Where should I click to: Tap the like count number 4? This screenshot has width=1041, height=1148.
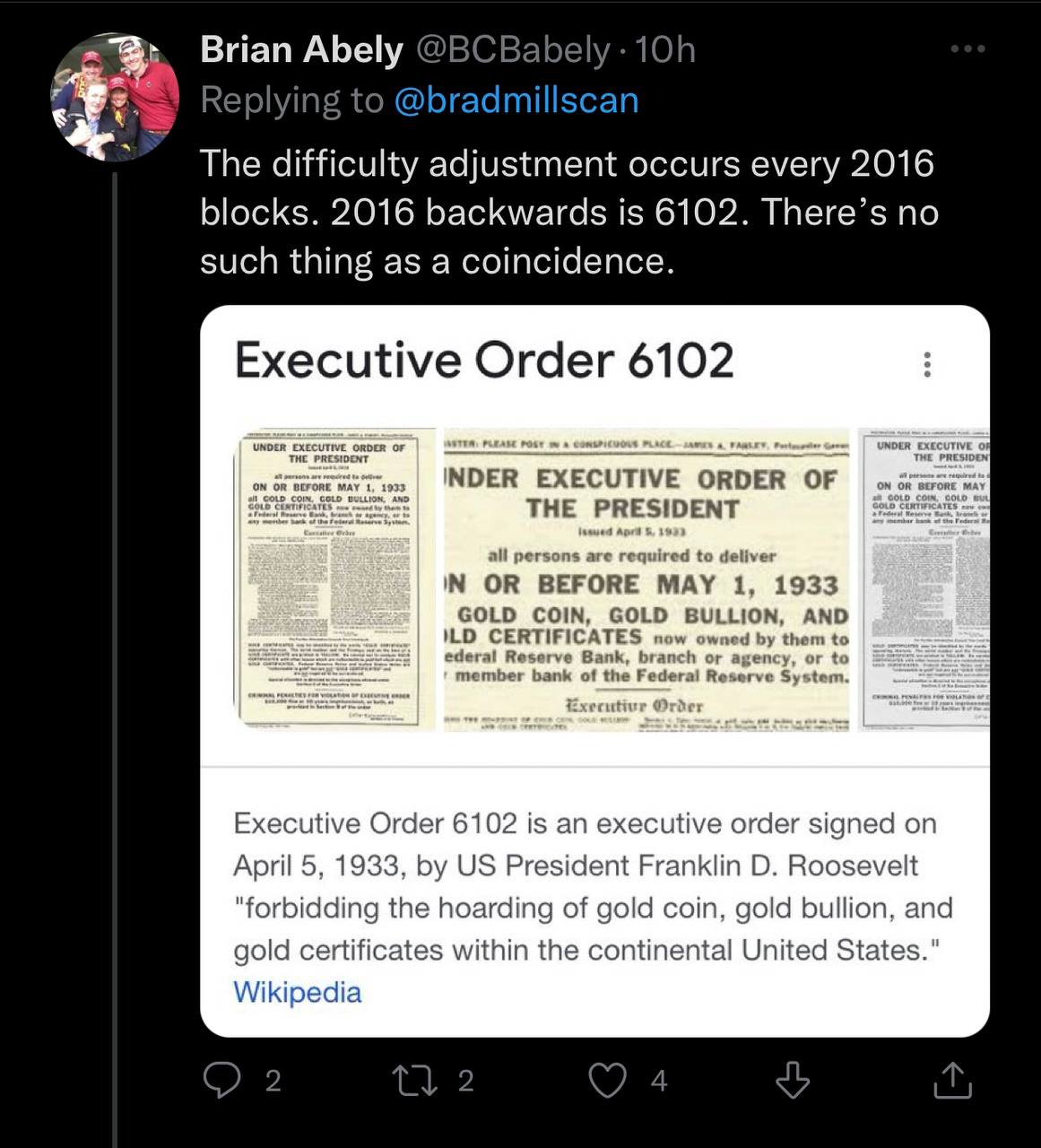click(659, 1081)
